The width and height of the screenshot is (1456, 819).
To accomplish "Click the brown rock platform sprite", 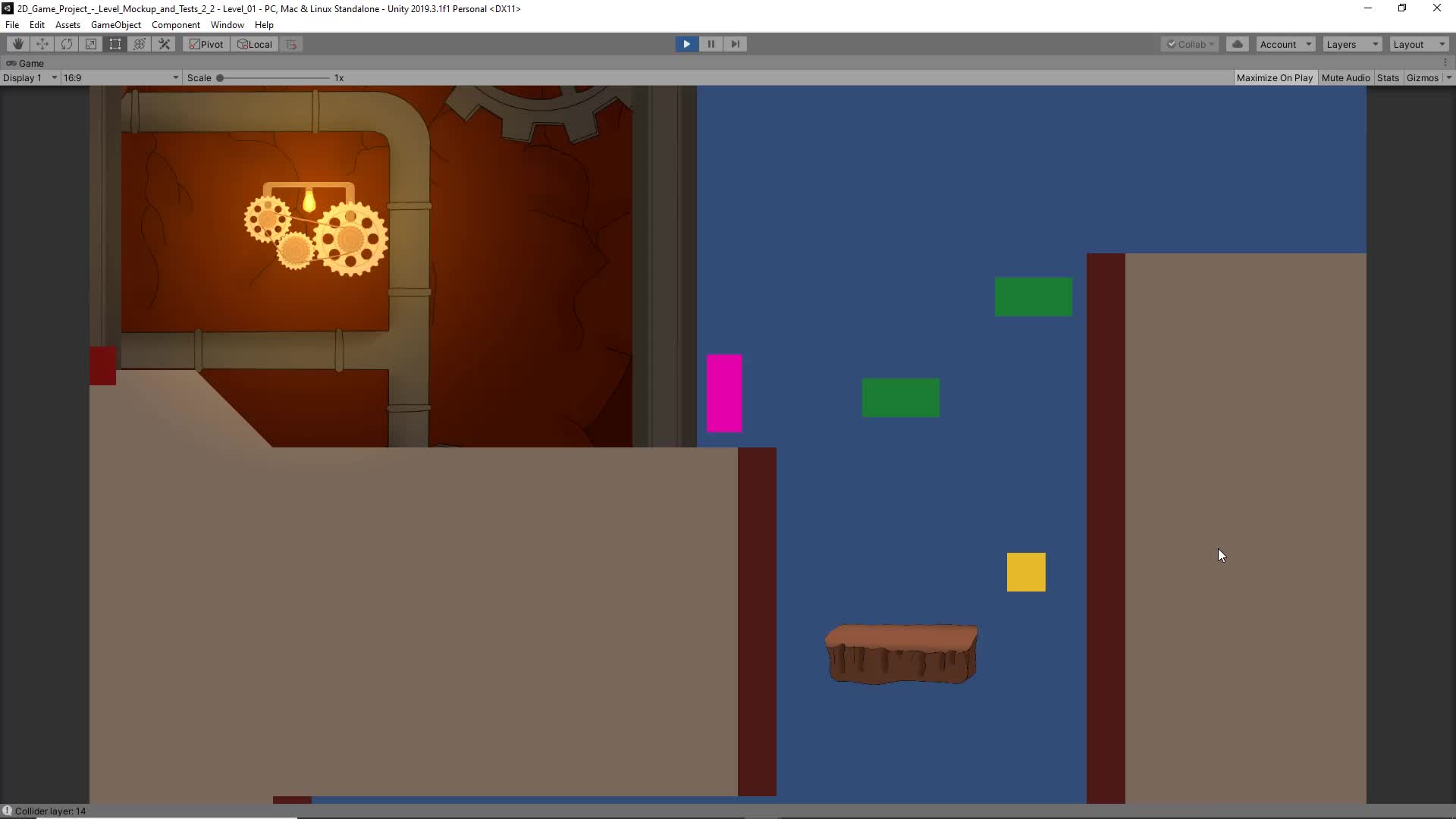I will (x=902, y=654).
